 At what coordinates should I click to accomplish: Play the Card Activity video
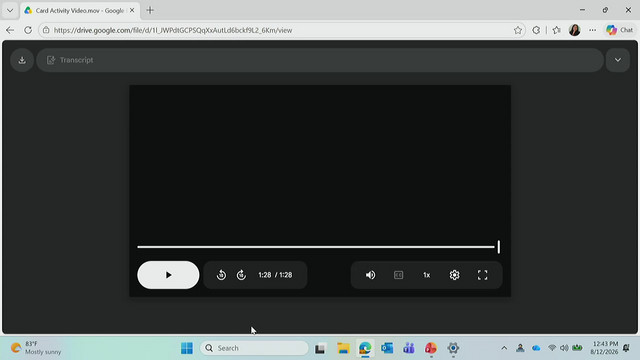click(x=168, y=275)
